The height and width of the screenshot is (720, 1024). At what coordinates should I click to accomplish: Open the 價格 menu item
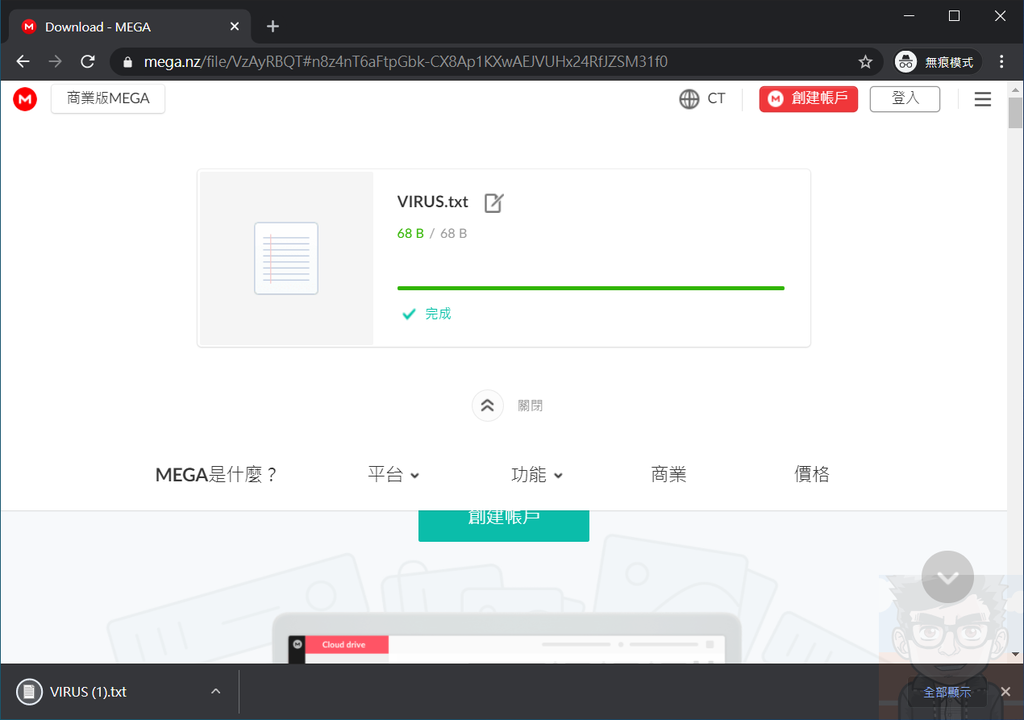coord(812,474)
